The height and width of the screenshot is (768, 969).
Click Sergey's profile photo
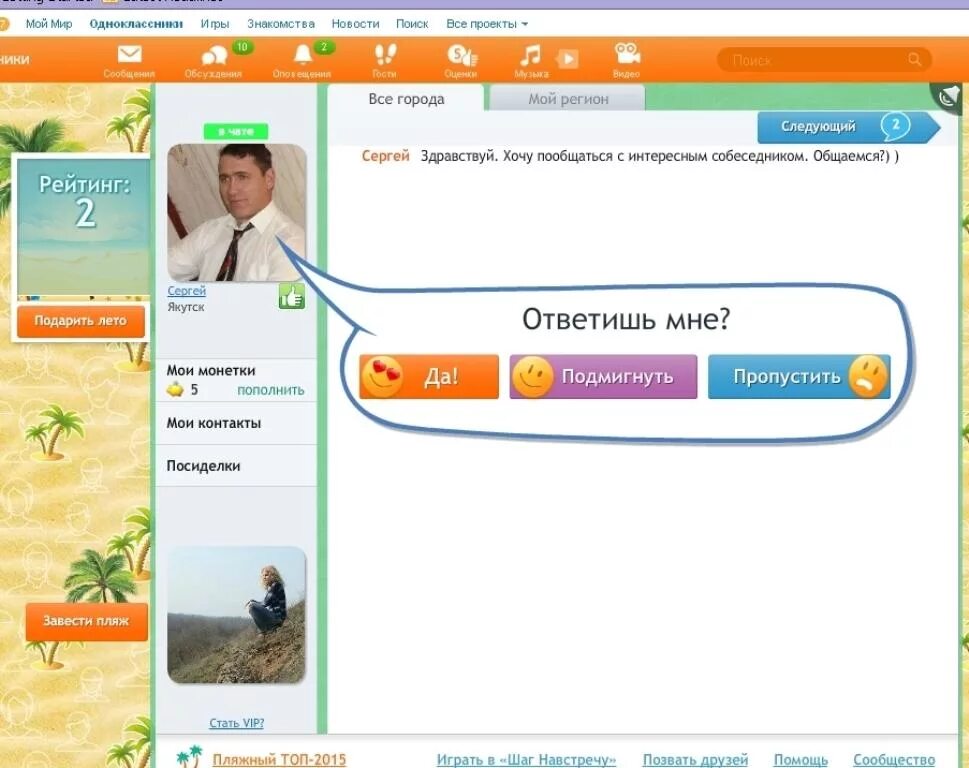(237, 213)
